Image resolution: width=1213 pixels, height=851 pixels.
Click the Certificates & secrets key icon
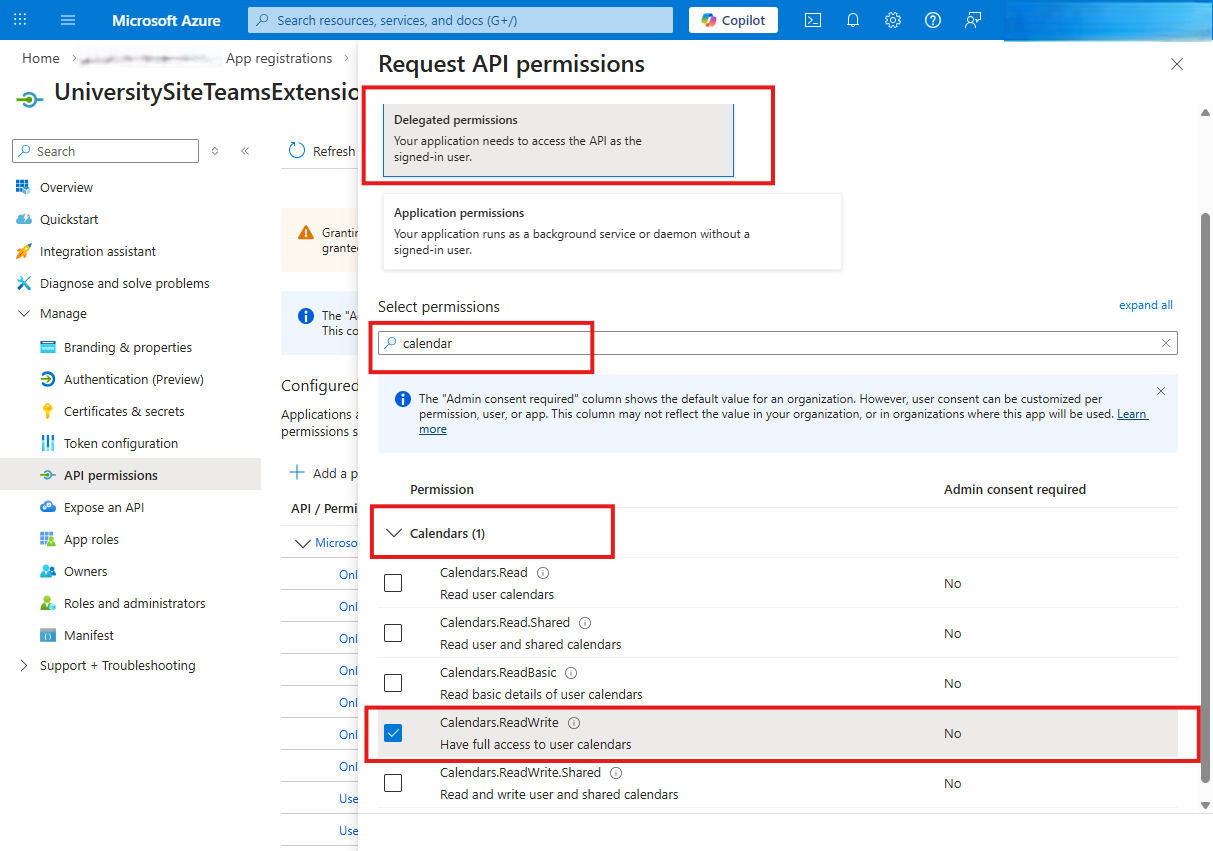pos(47,411)
